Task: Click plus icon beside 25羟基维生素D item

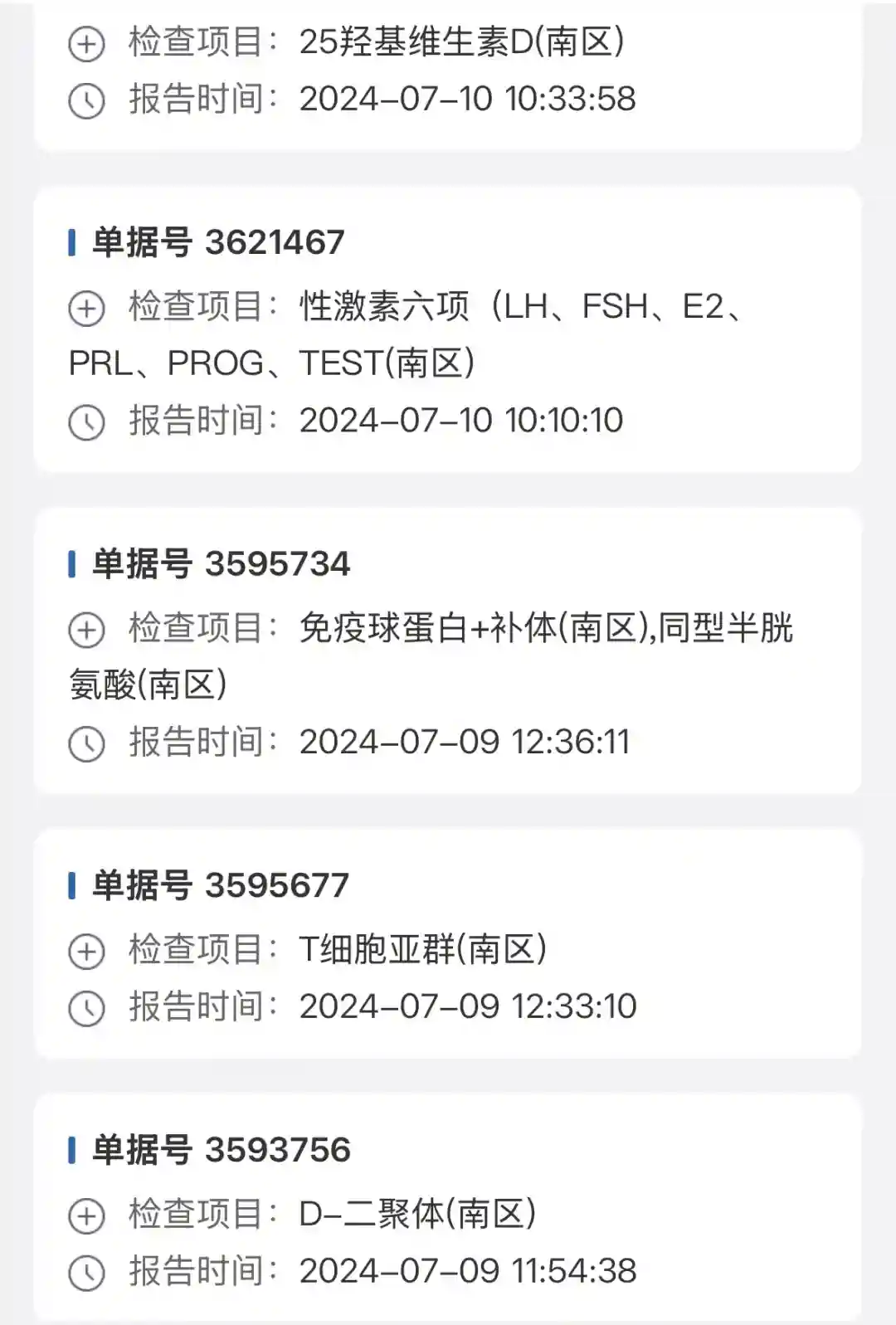Action: tap(86, 44)
